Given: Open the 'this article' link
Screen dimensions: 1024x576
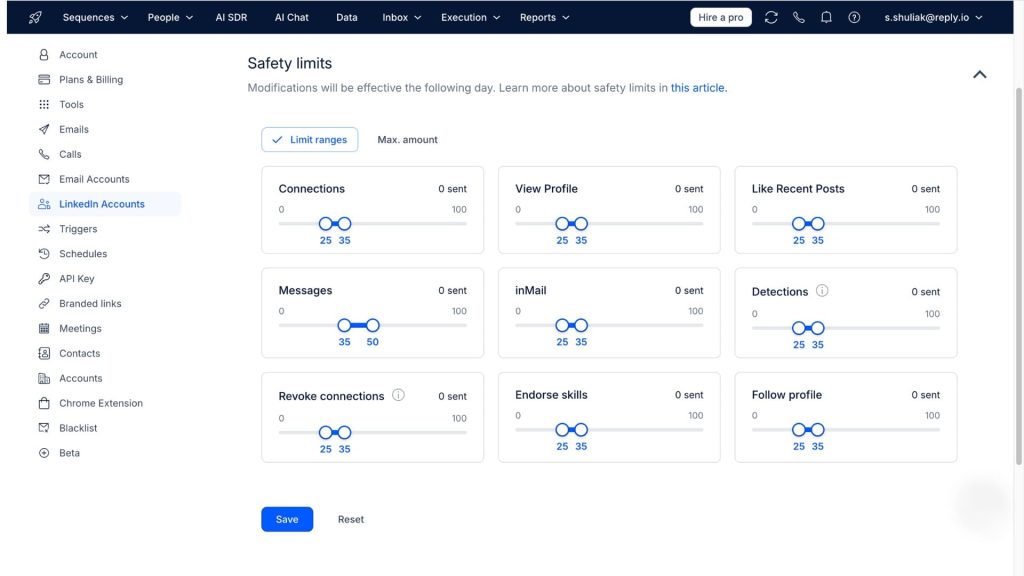Looking at the screenshot, I should point(697,88).
